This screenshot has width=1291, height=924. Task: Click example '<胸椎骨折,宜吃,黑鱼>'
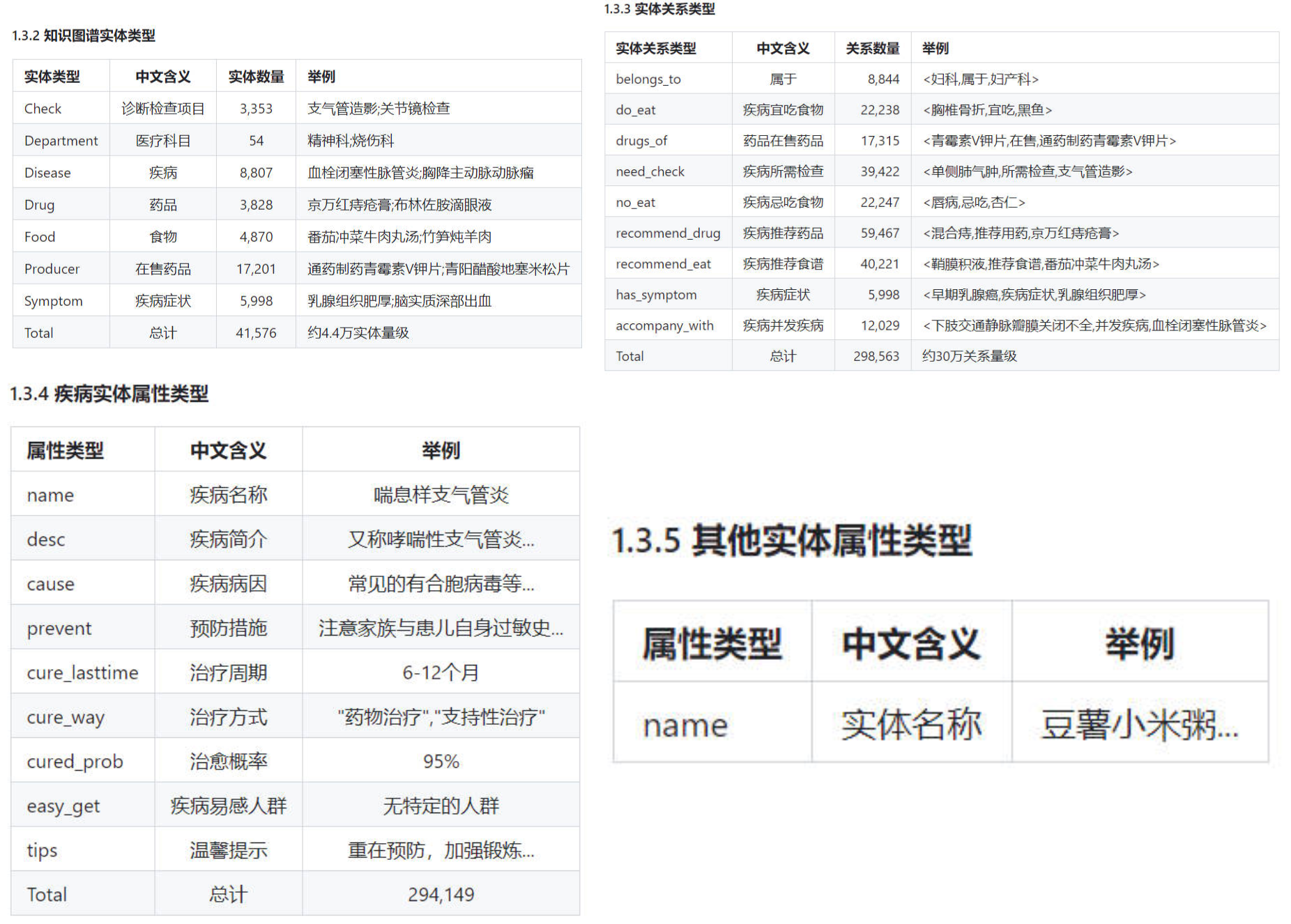(988, 110)
